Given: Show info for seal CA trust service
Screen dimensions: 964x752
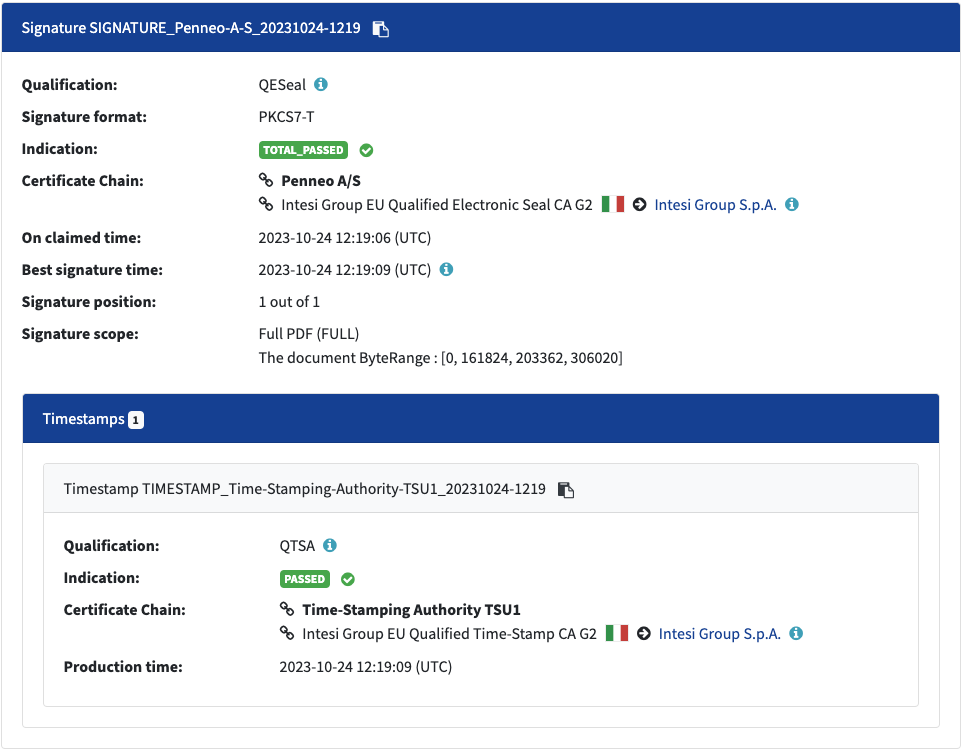Looking at the screenshot, I should [792, 204].
